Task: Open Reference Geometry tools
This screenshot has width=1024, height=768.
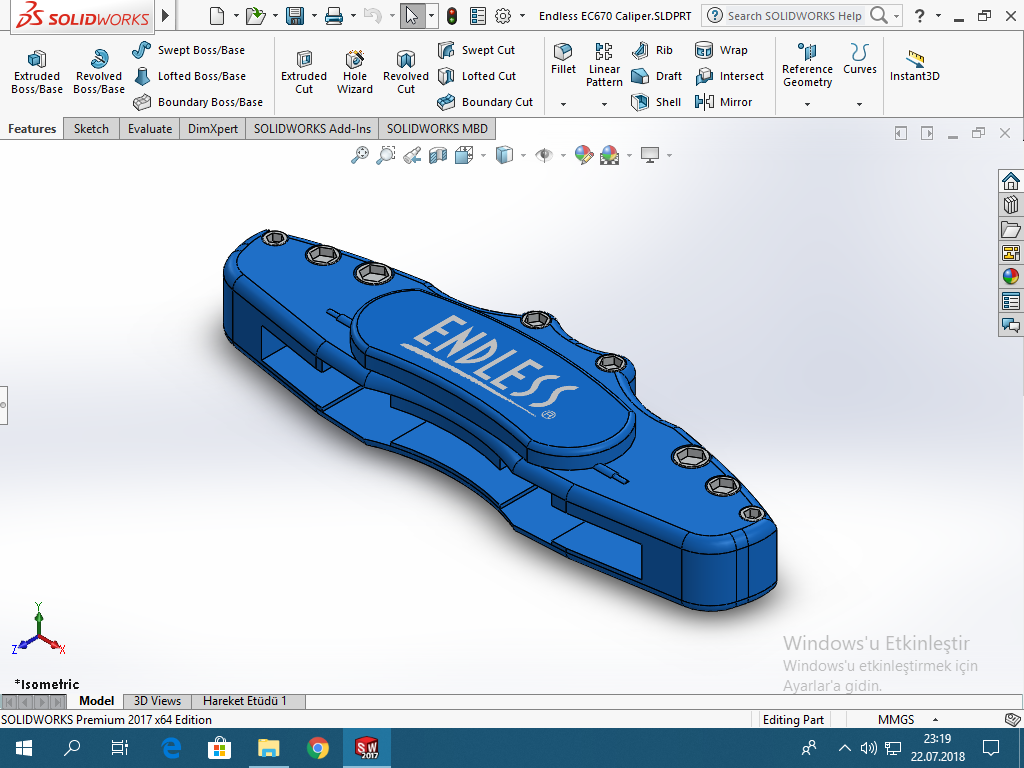Action: tap(807, 65)
